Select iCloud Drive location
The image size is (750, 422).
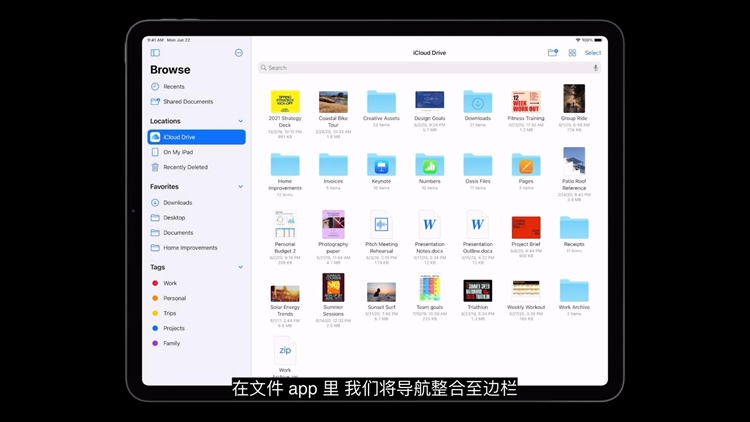click(x=197, y=137)
